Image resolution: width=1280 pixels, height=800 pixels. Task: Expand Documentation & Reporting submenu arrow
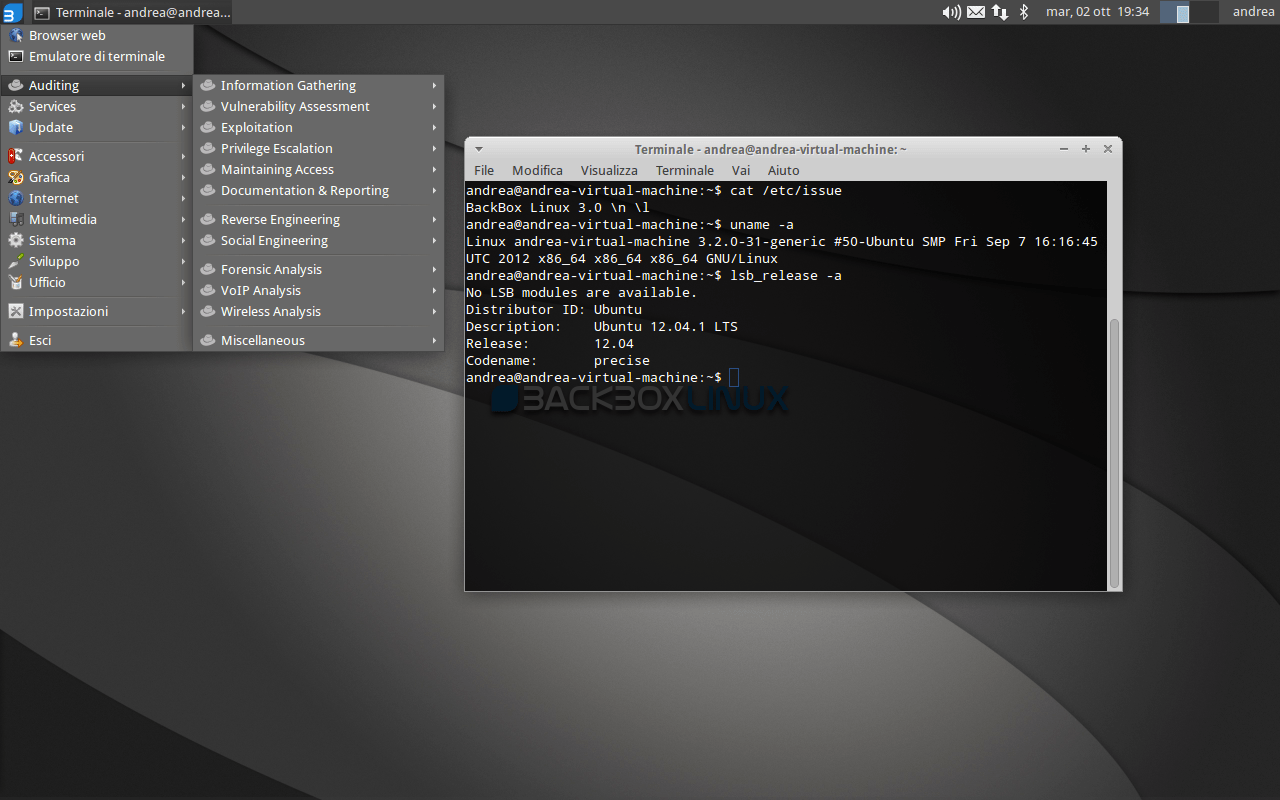click(434, 190)
